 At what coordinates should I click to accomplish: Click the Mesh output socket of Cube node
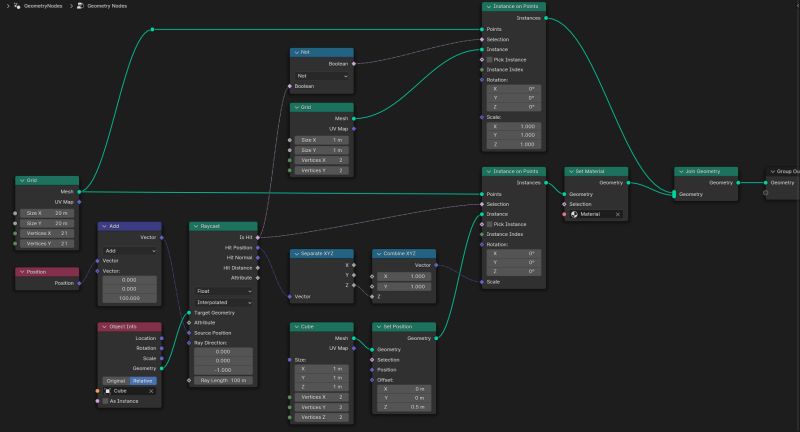pyautogui.click(x=354, y=338)
